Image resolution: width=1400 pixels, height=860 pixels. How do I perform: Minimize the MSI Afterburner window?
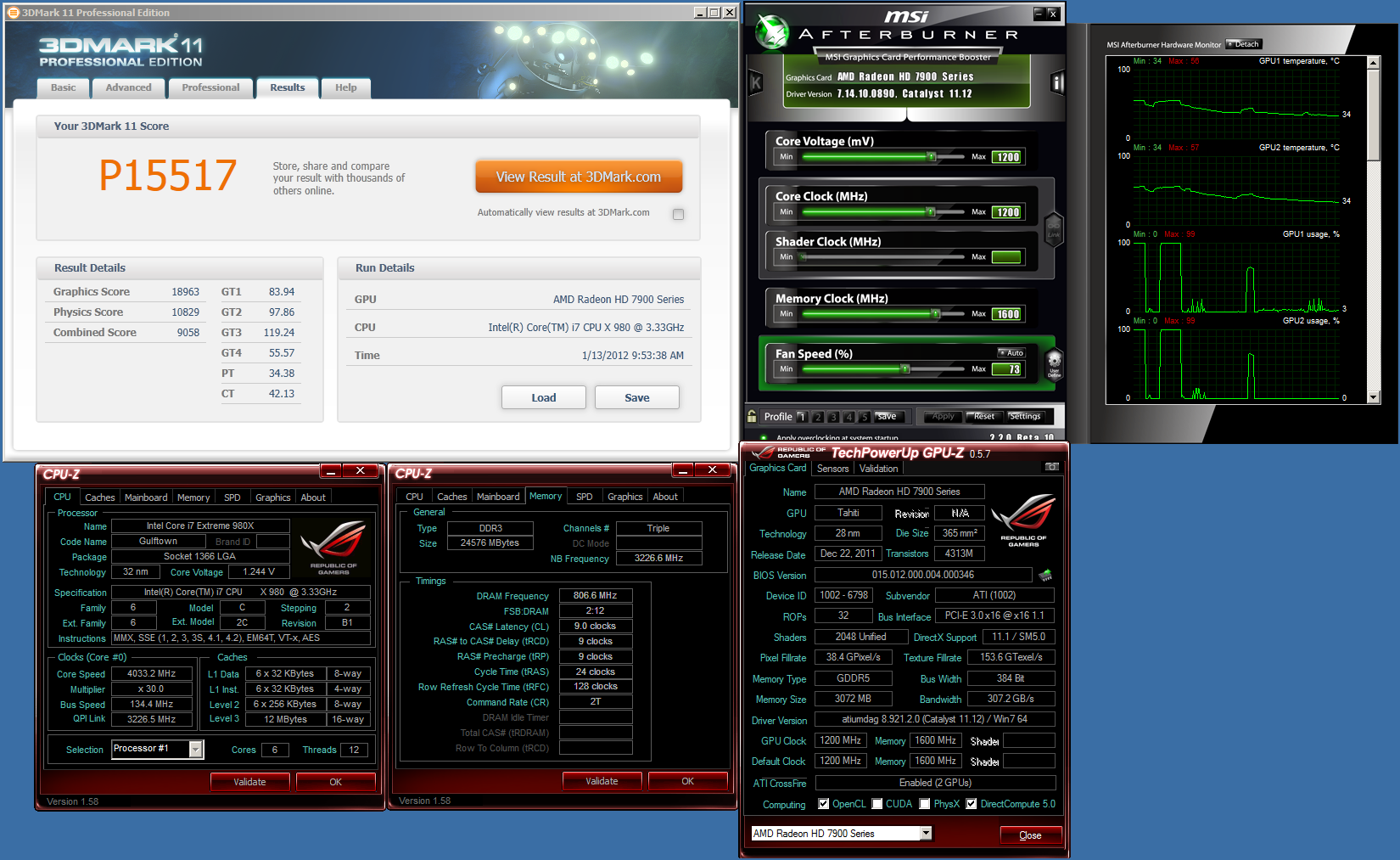click(1039, 13)
